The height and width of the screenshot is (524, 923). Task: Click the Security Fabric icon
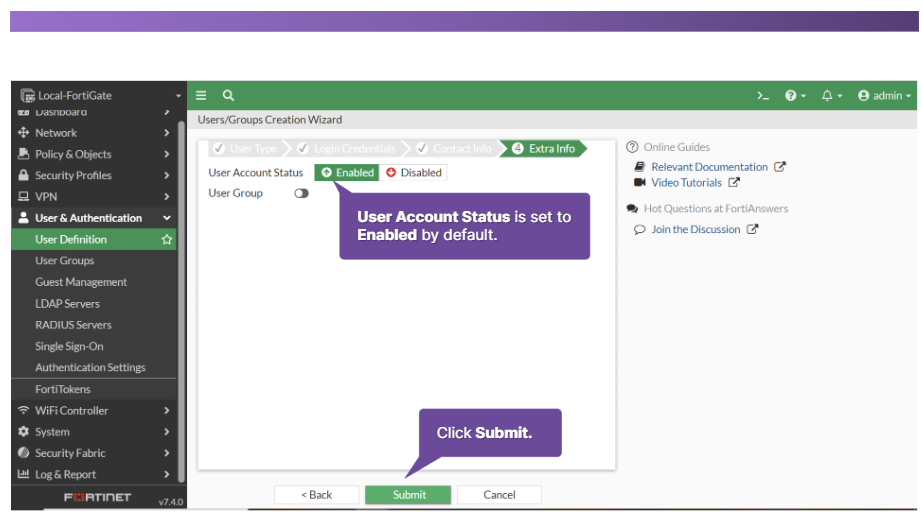coord(24,453)
